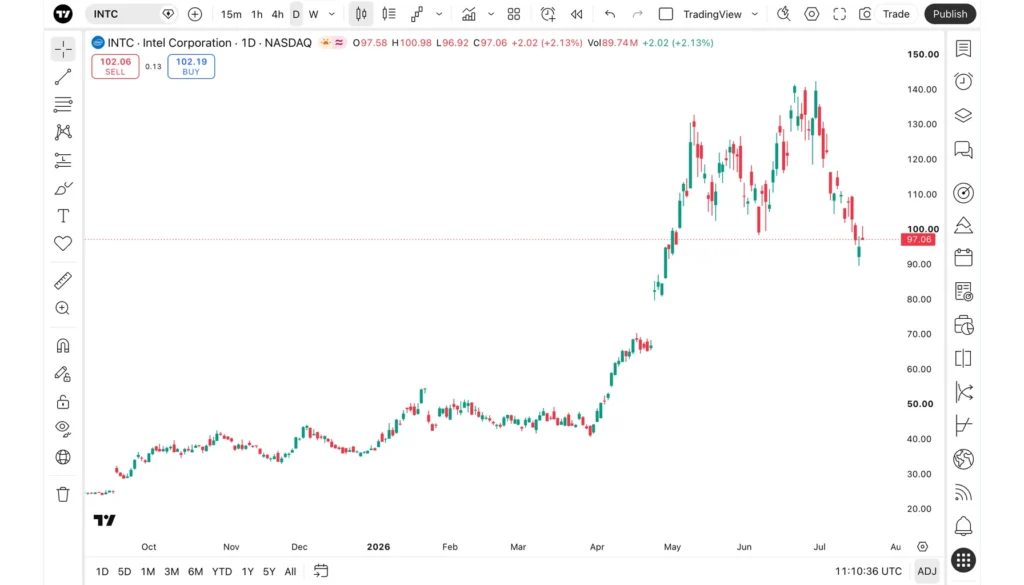Open the layout setup square icon
This screenshot has width=1024, height=585.
665,14
